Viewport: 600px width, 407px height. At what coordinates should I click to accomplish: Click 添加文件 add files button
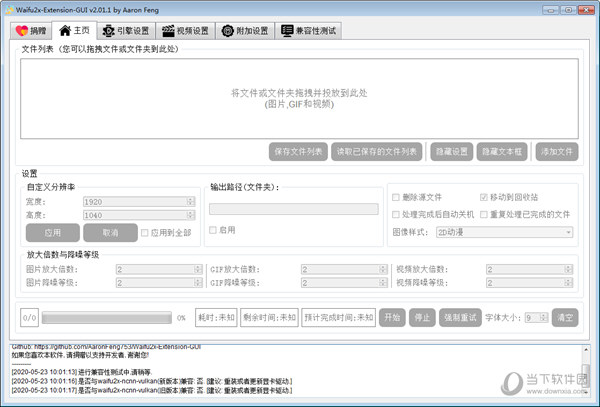[557, 152]
